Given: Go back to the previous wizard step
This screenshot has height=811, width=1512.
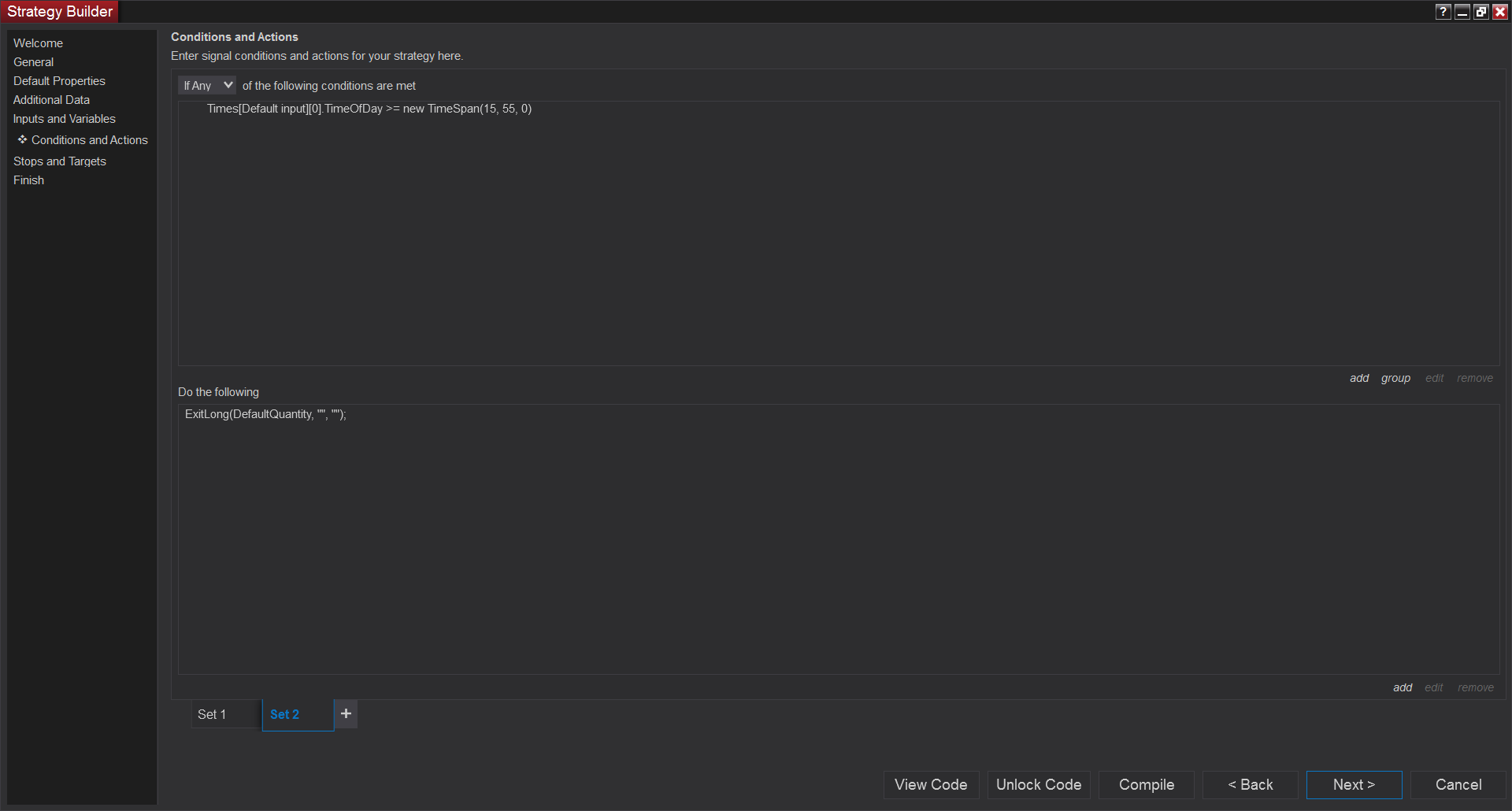Looking at the screenshot, I should pyautogui.click(x=1250, y=784).
